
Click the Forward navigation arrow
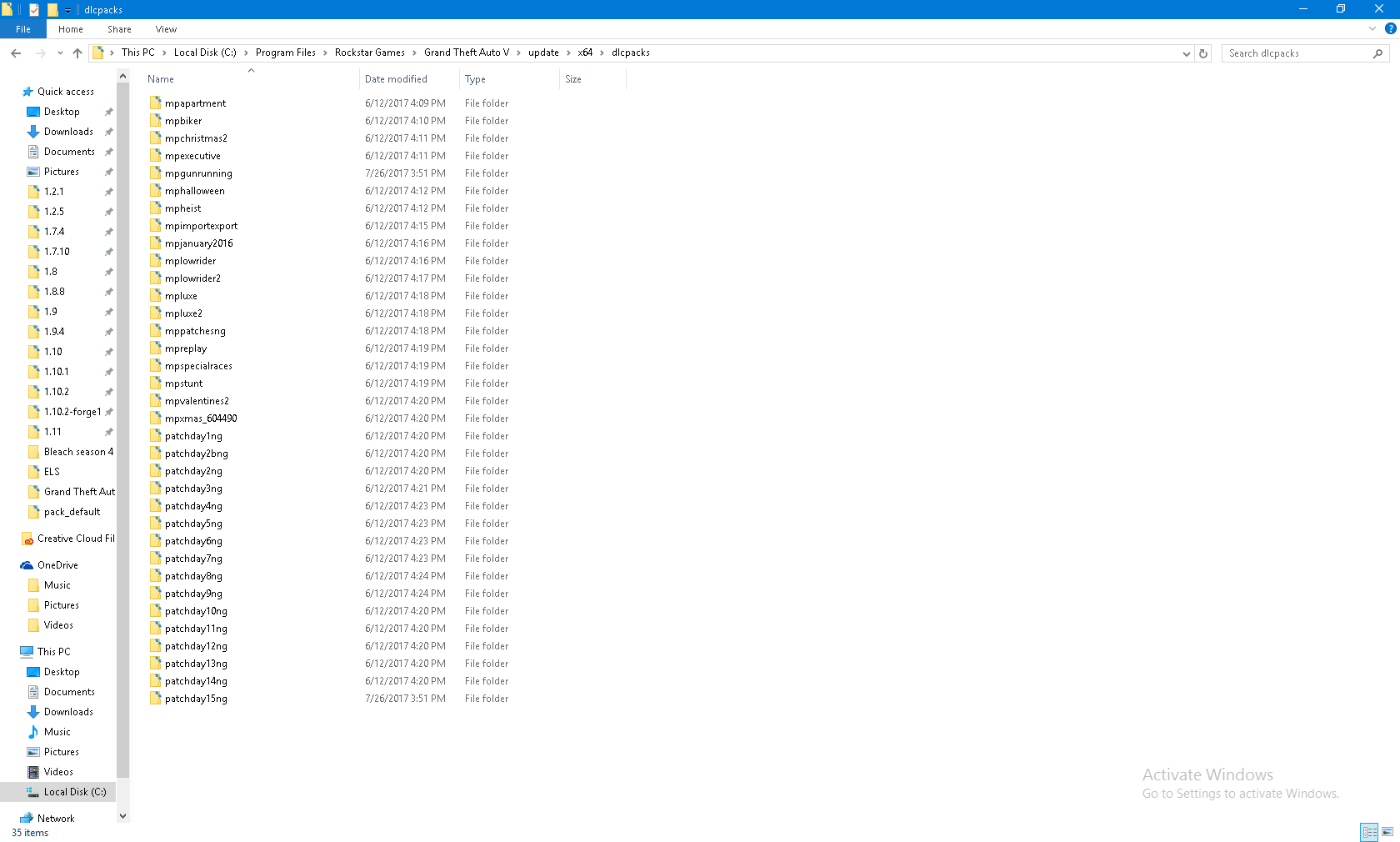tap(40, 53)
